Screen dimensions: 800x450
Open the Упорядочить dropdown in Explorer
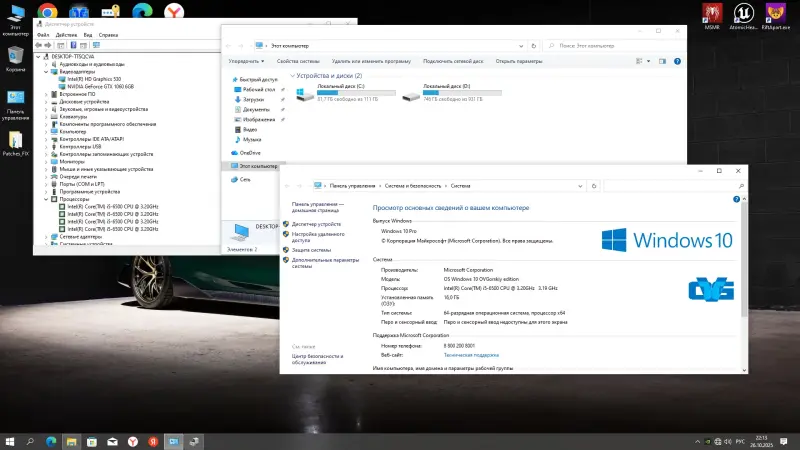pyautogui.click(x=246, y=61)
